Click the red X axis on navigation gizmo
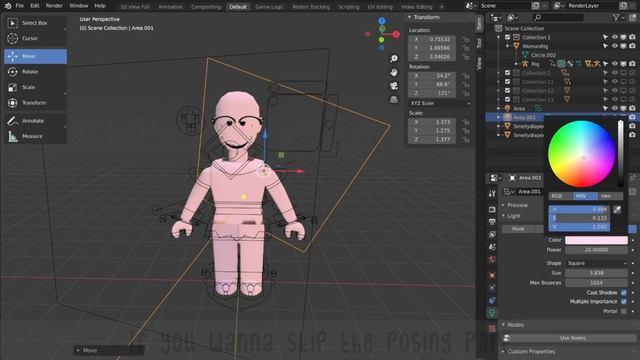 pyautogui.click(x=396, y=35)
